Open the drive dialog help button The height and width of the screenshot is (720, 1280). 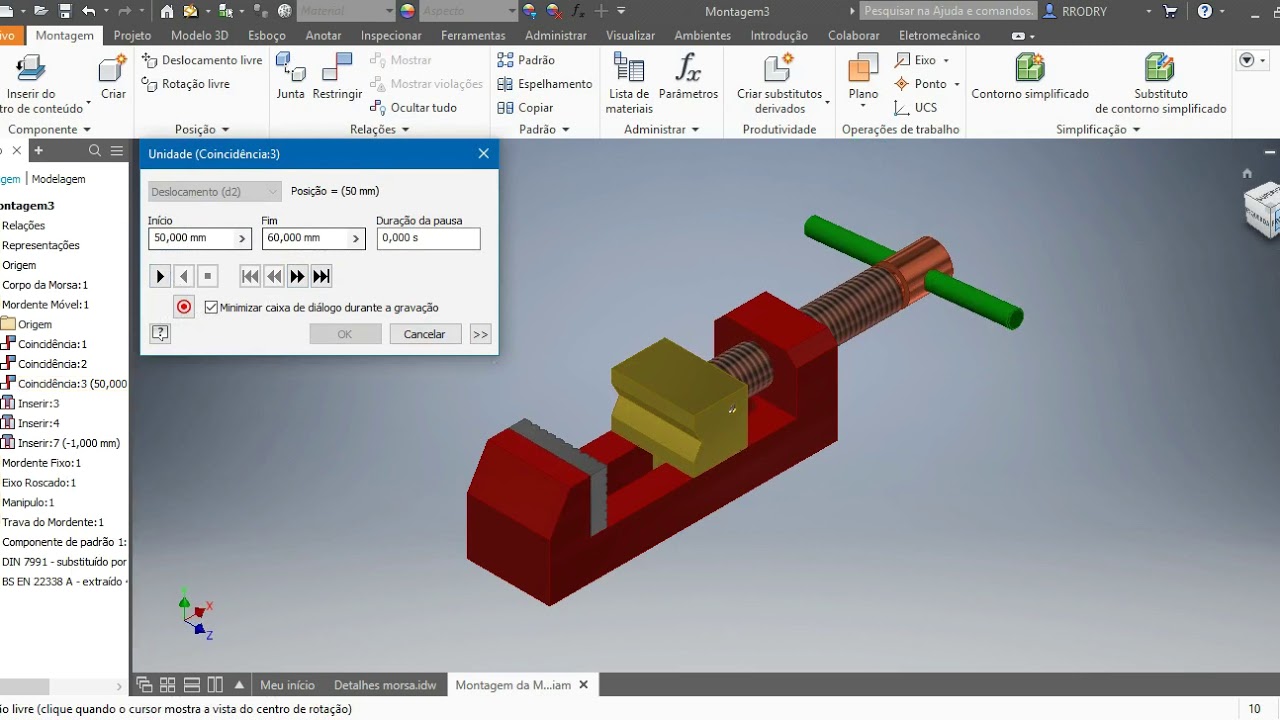(x=160, y=334)
